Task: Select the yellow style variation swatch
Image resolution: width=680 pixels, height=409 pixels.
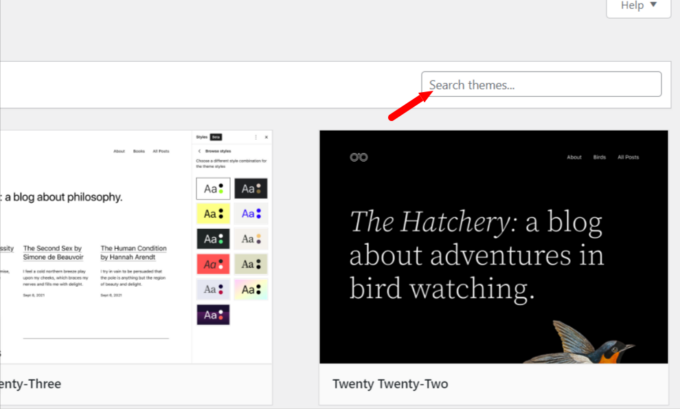Action: click(212, 214)
